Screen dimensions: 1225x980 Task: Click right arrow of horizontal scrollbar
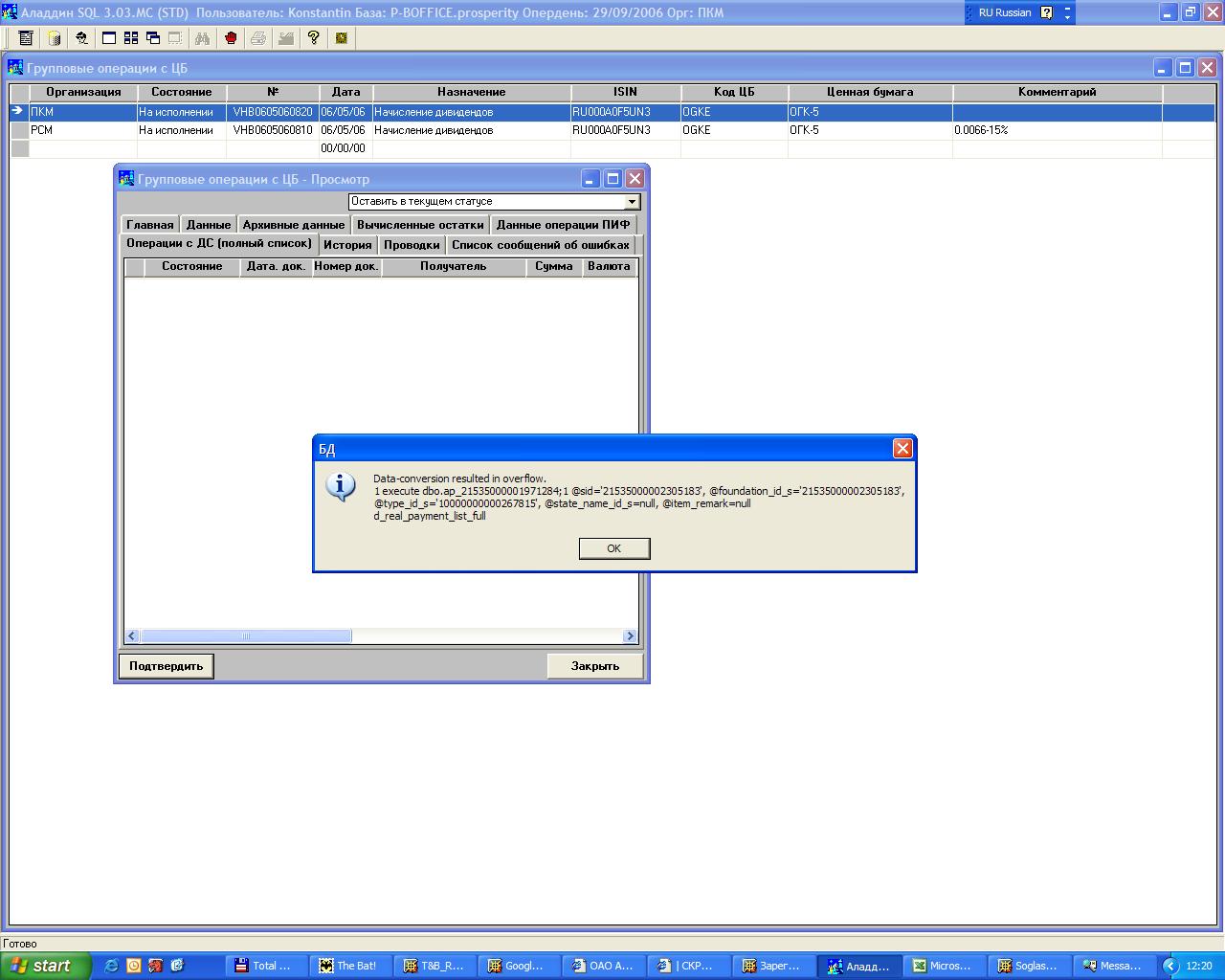630,636
